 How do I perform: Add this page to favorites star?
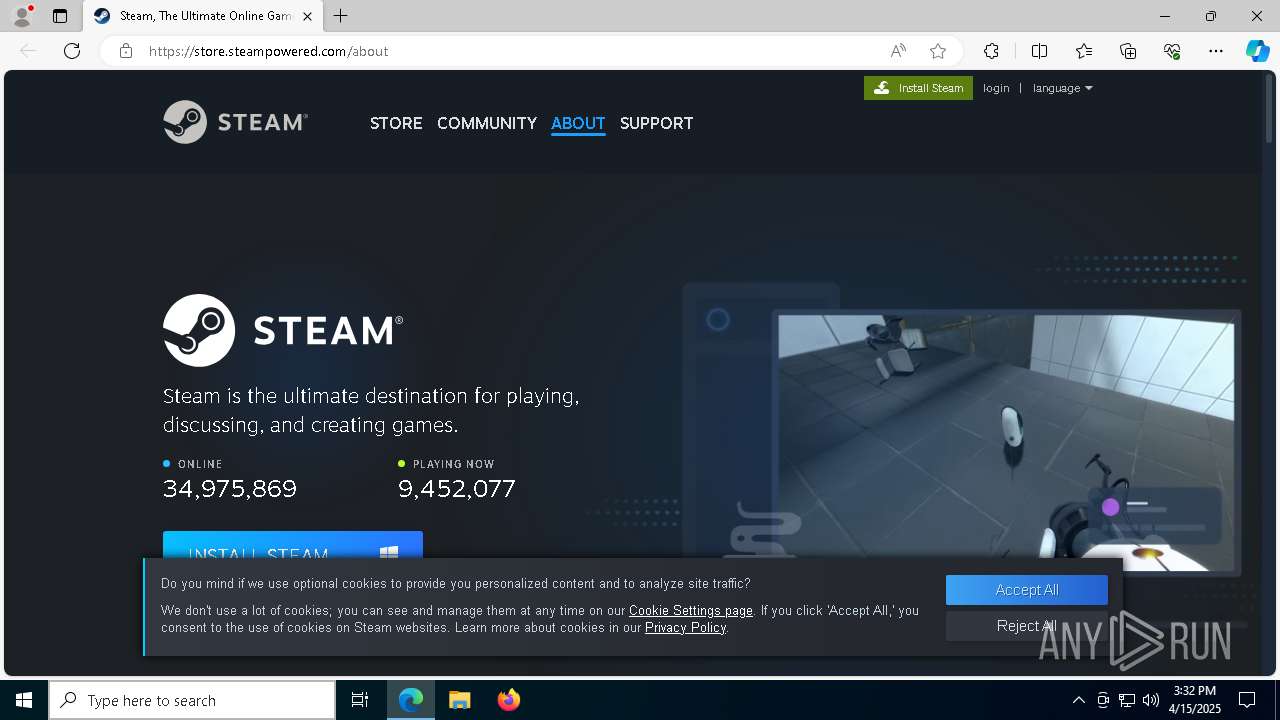[x=938, y=51]
